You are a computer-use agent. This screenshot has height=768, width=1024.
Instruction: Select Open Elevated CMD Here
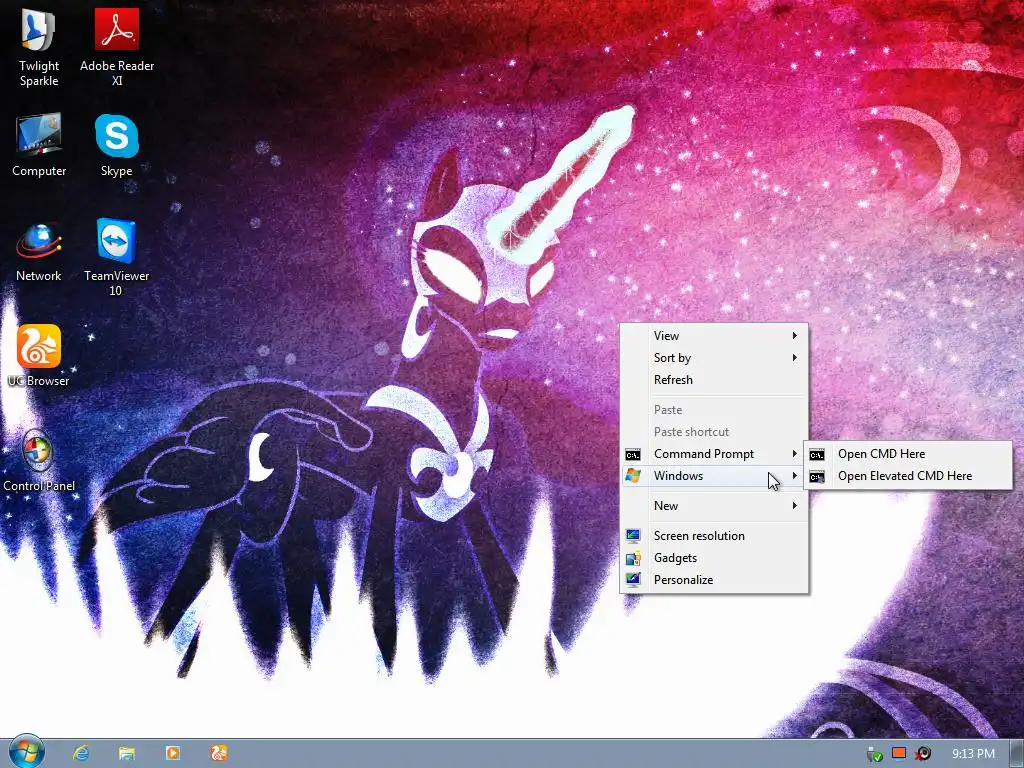coord(908,476)
